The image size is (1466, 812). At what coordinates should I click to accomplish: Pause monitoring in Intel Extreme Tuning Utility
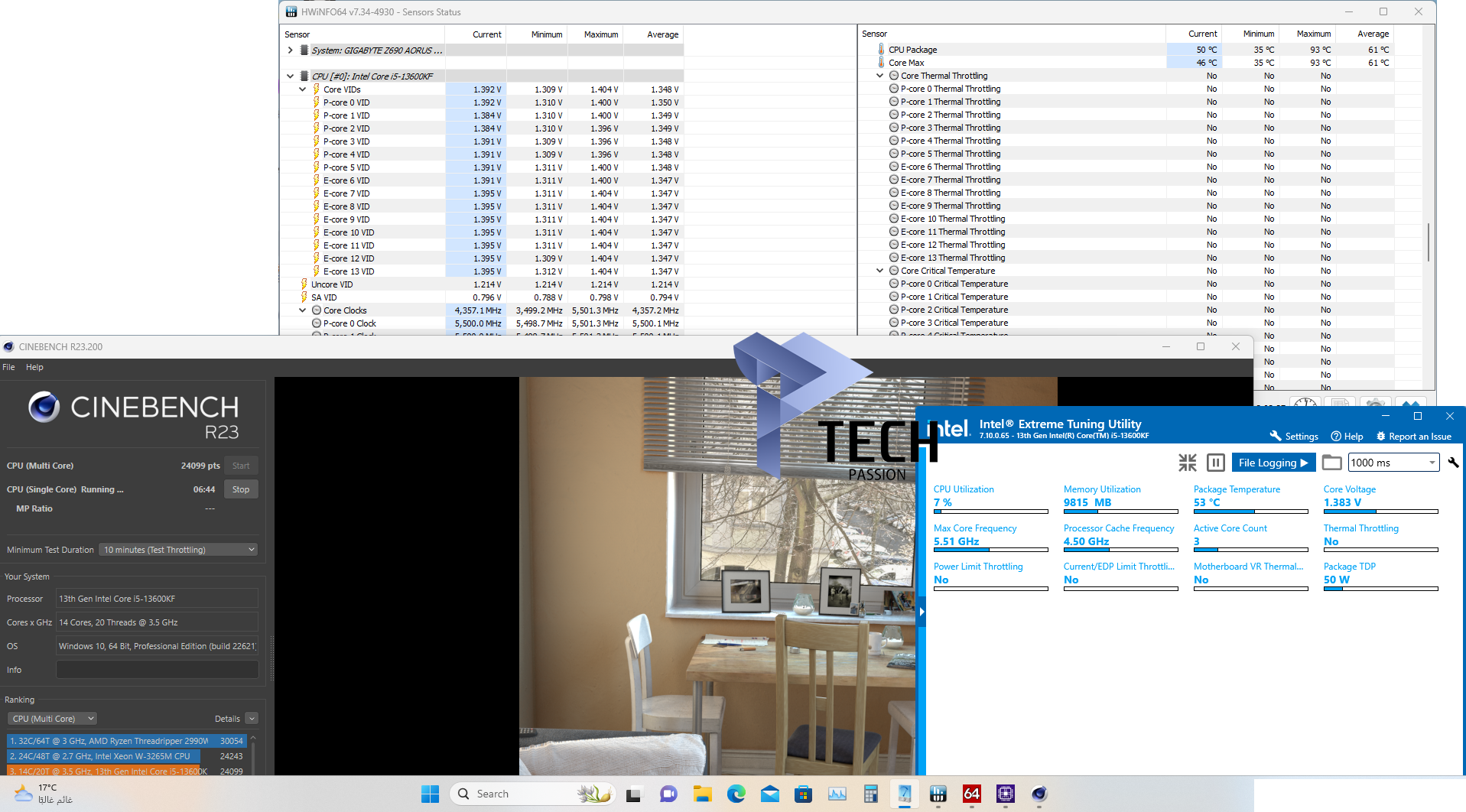point(1215,463)
